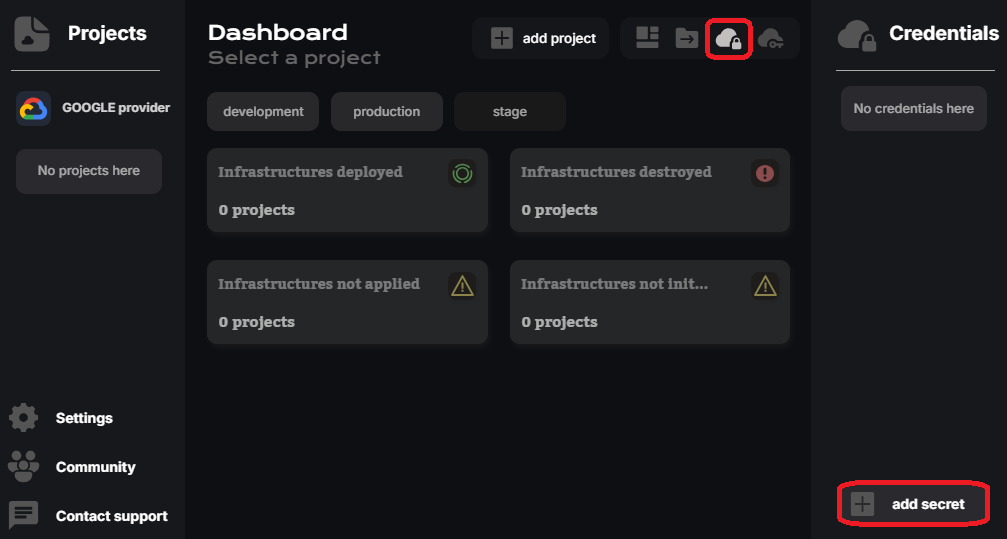Click warning icon on not initialized card

[765, 285]
